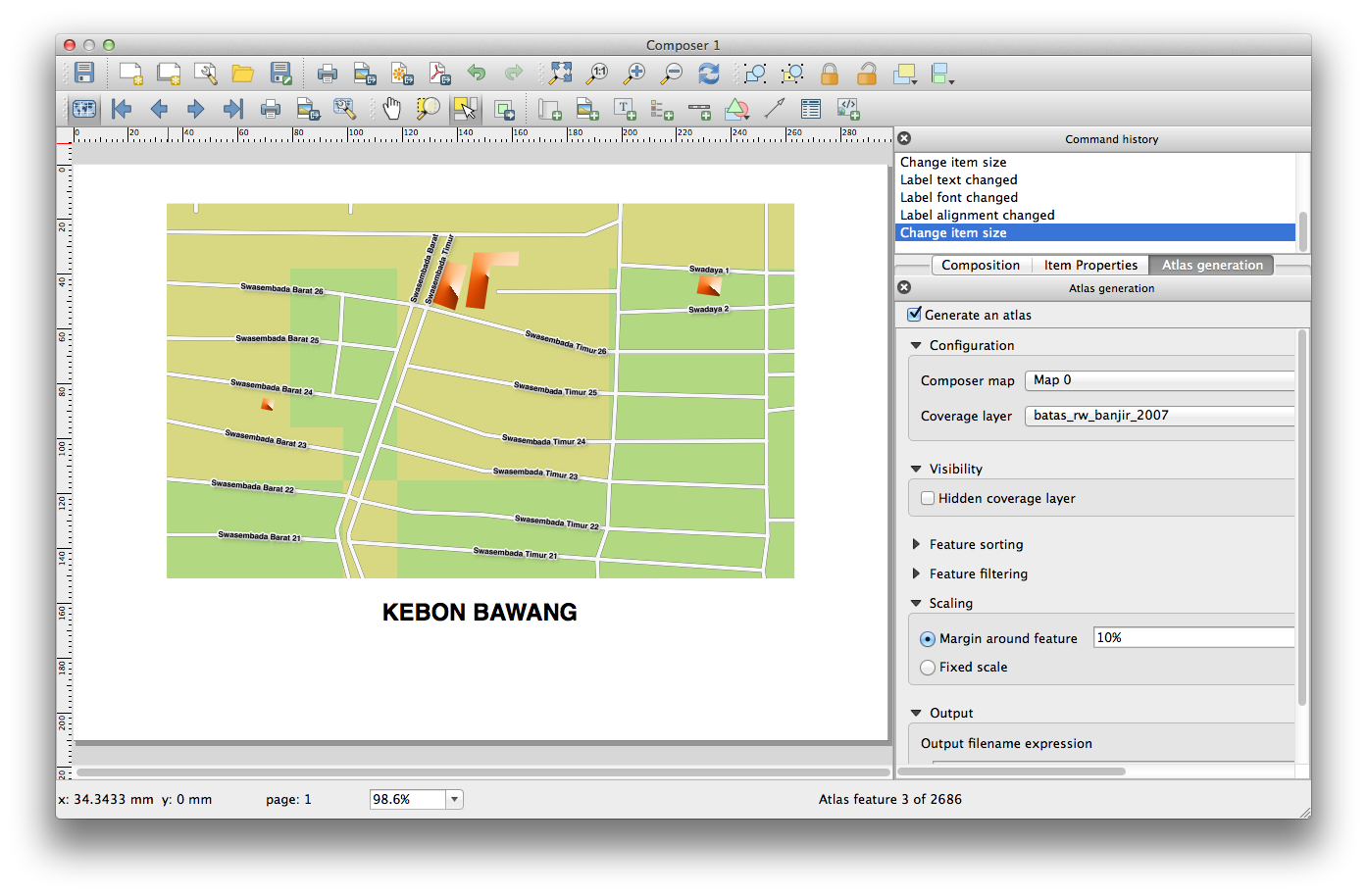Open the zoom level dropdown arrow
This screenshot has width=1367, height=896.
454,800
